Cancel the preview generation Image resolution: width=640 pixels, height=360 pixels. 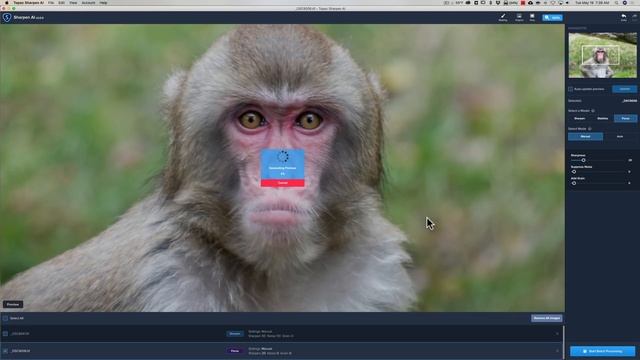coord(282,183)
